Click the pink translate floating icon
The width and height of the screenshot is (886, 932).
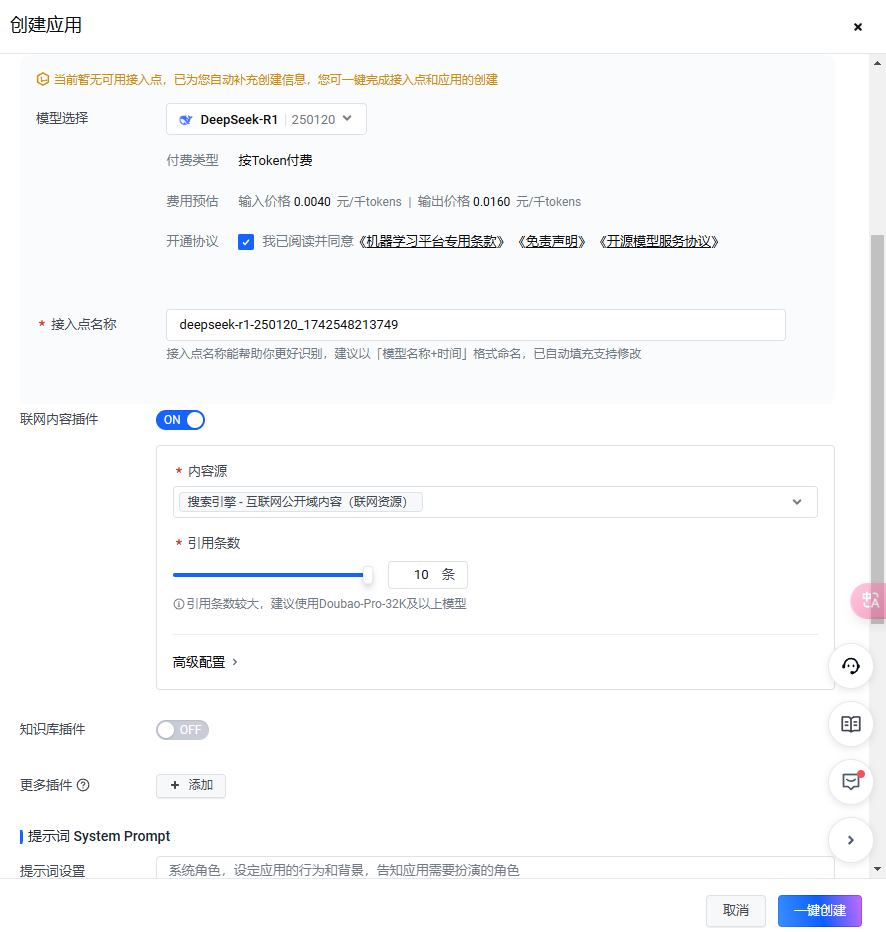[869, 600]
